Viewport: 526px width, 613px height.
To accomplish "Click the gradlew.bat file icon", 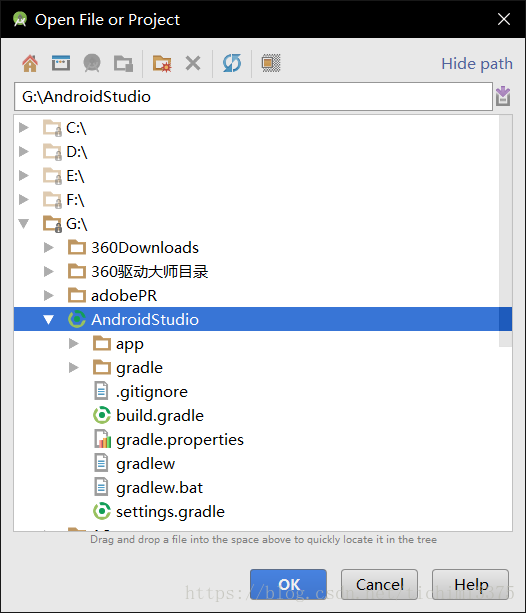I will [x=101, y=487].
